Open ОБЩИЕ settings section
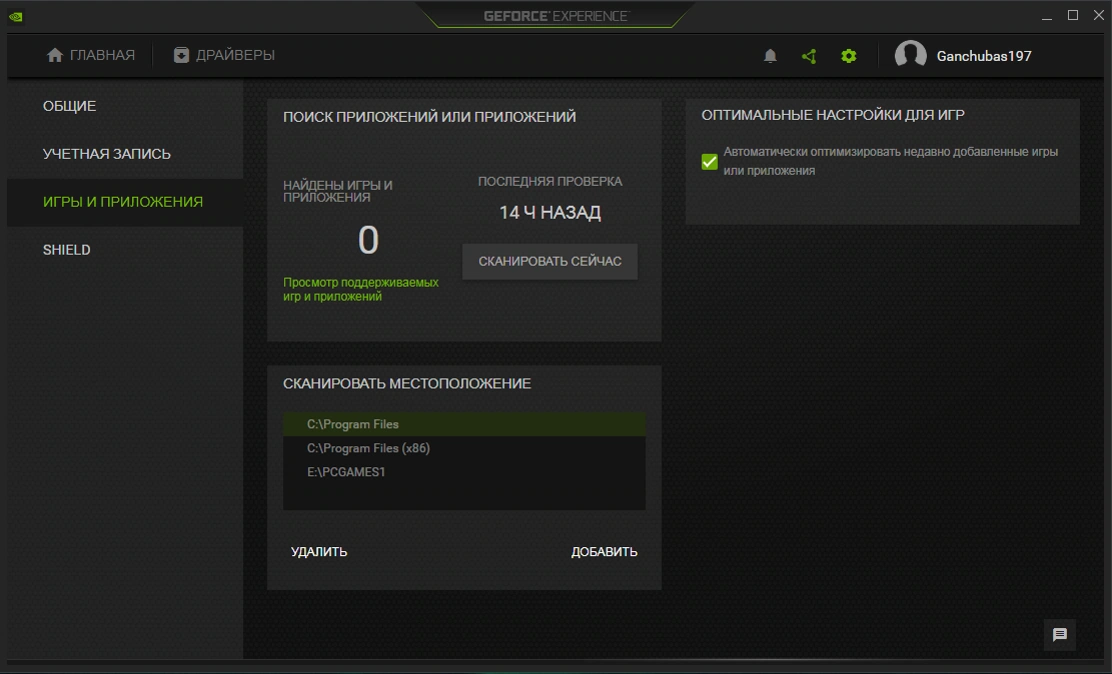1112x674 pixels. (70, 106)
